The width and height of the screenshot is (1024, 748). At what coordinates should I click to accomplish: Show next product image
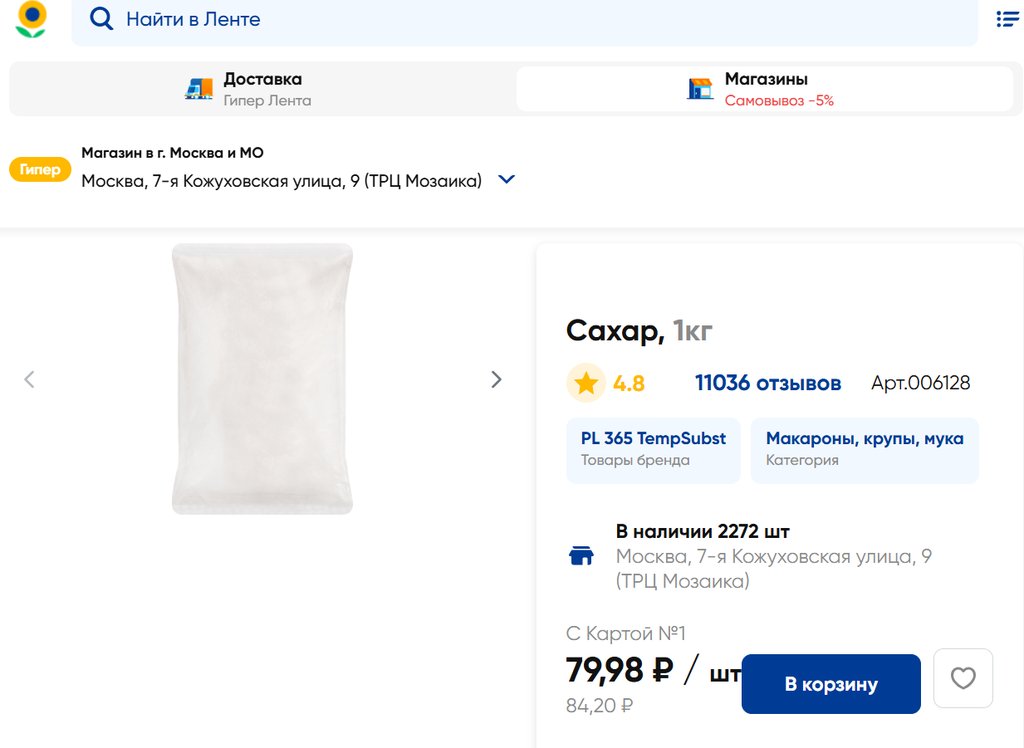pyautogui.click(x=496, y=379)
